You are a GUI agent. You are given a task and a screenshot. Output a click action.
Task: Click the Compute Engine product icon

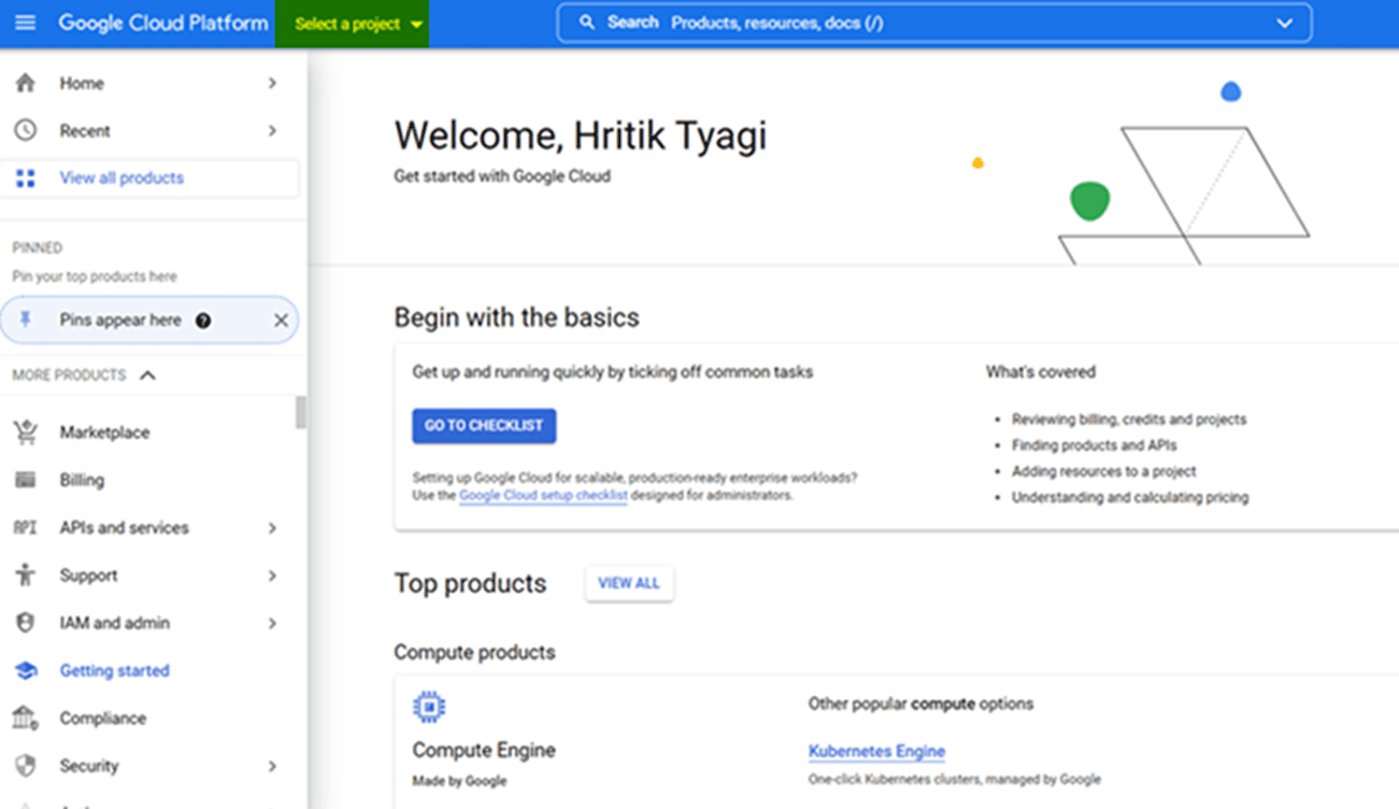pyautogui.click(x=428, y=705)
